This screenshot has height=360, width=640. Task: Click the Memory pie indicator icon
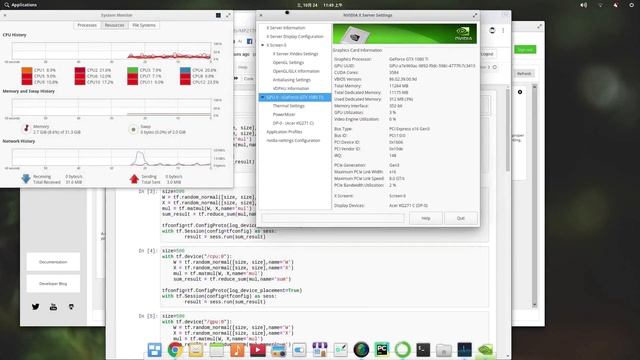(x=27, y=129)
